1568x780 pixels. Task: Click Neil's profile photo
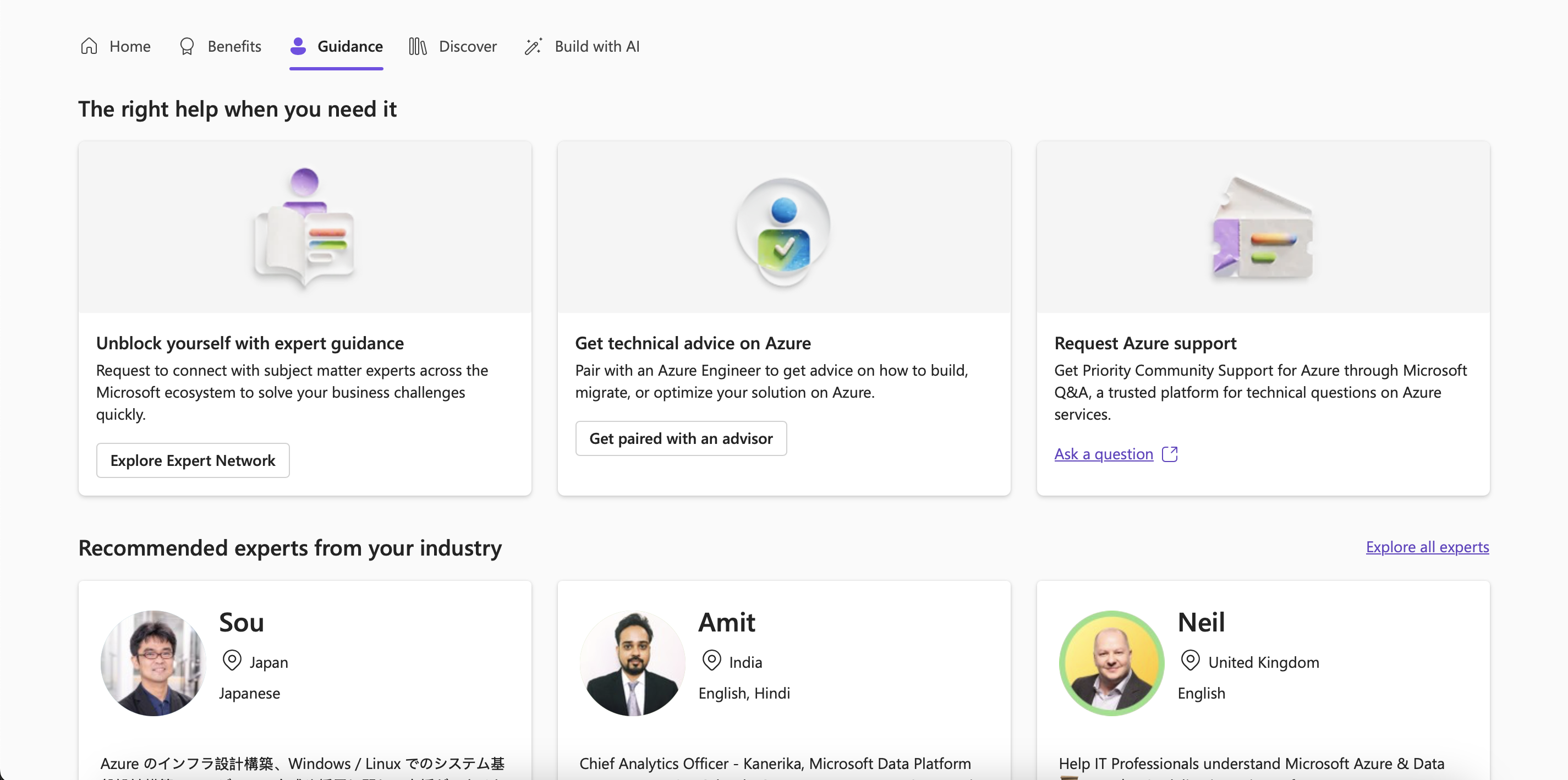pyautogui.click(x=1111, y=663)
